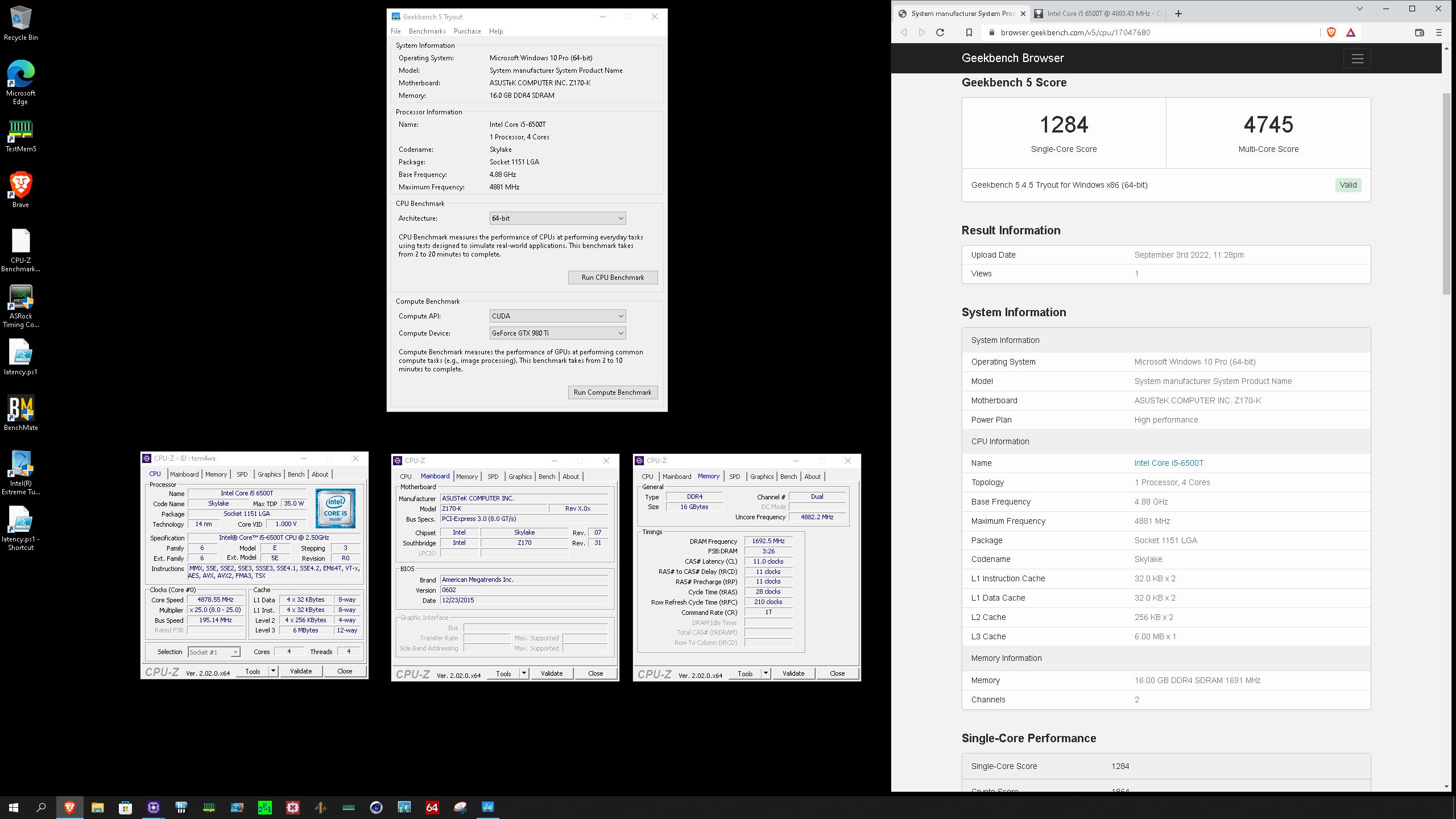Switch to CPU-Z purple chip taskbar icon

point(154,807)
